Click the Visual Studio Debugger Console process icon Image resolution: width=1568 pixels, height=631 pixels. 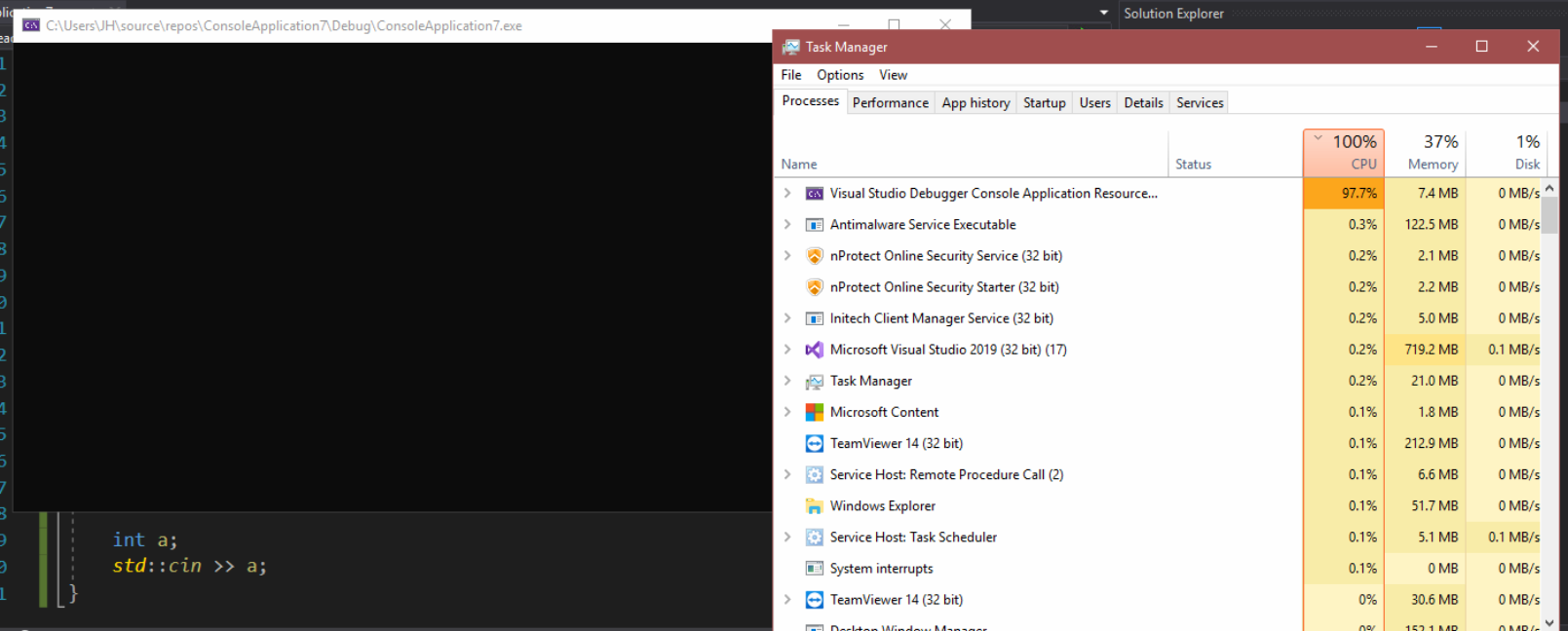(x=814, y=194)
